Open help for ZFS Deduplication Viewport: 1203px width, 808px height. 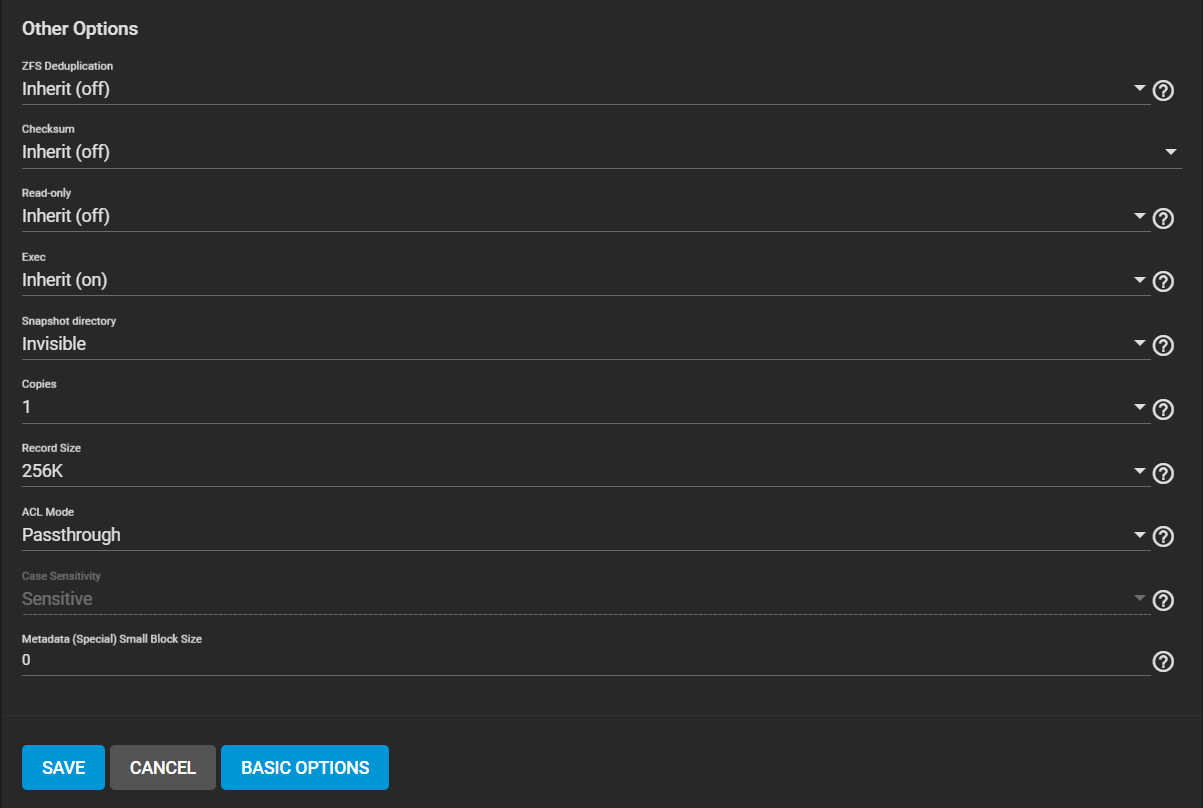point(1163,91)
